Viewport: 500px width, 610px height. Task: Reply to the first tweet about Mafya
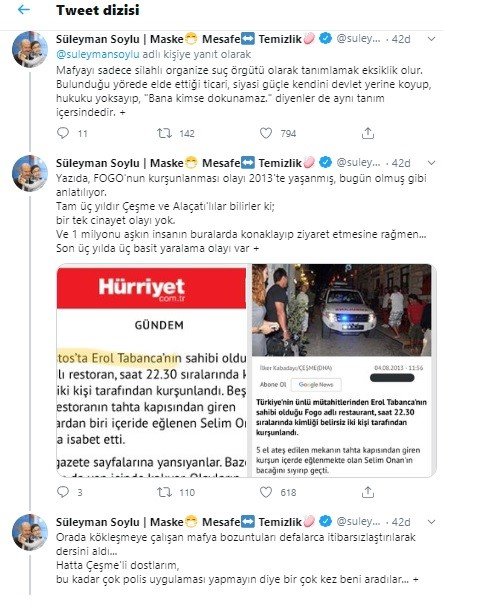click(x=63, y=133)
